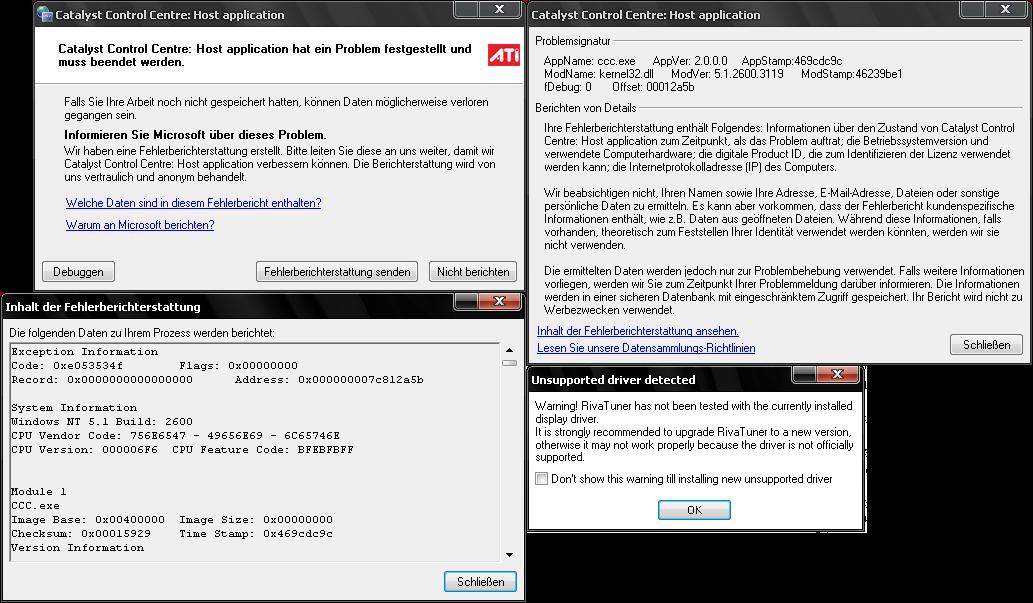Click the ATI logo icon

tap(504, 55)
